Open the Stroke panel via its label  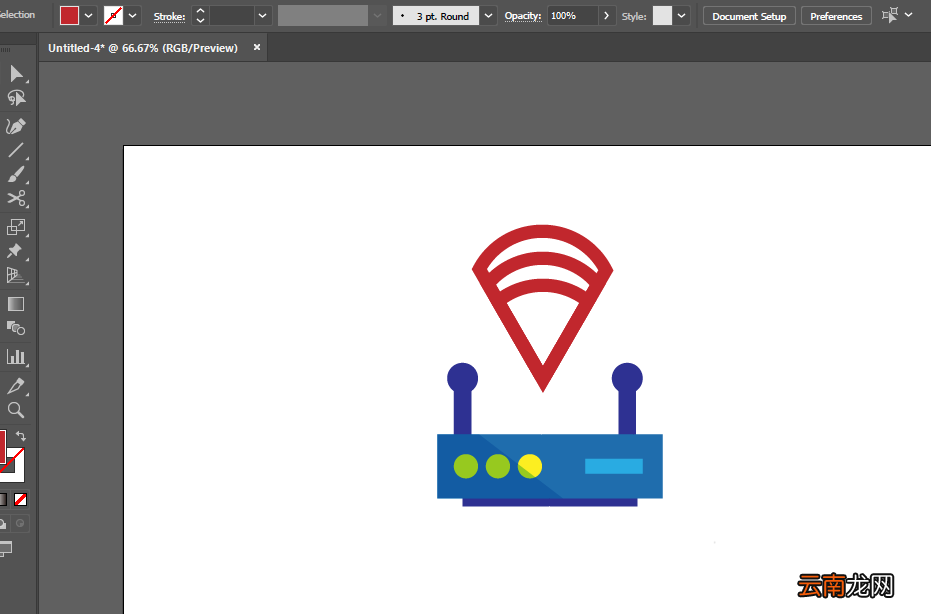pos(169,17)
